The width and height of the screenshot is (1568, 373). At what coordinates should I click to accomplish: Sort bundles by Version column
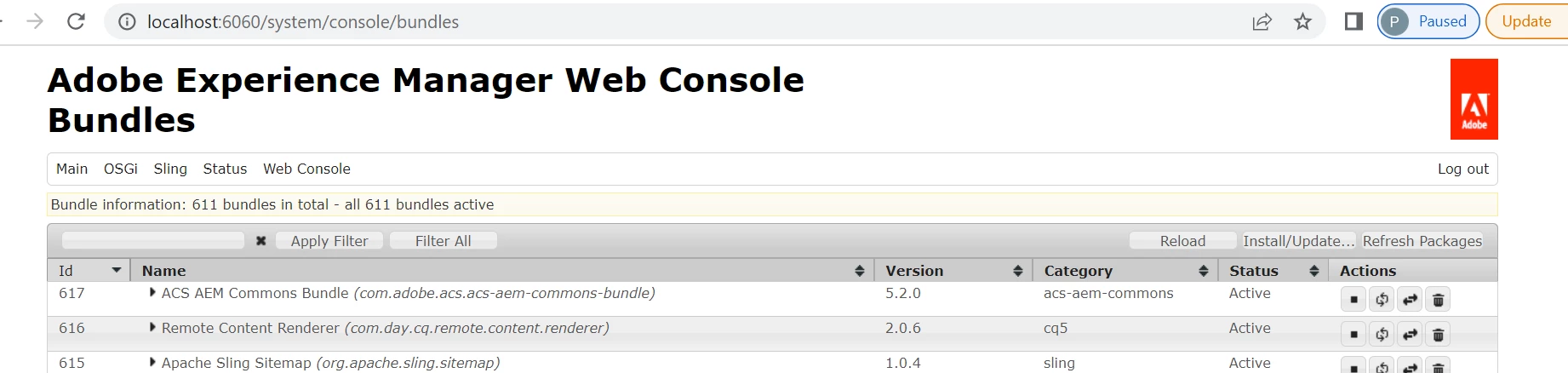coord(953,270)
